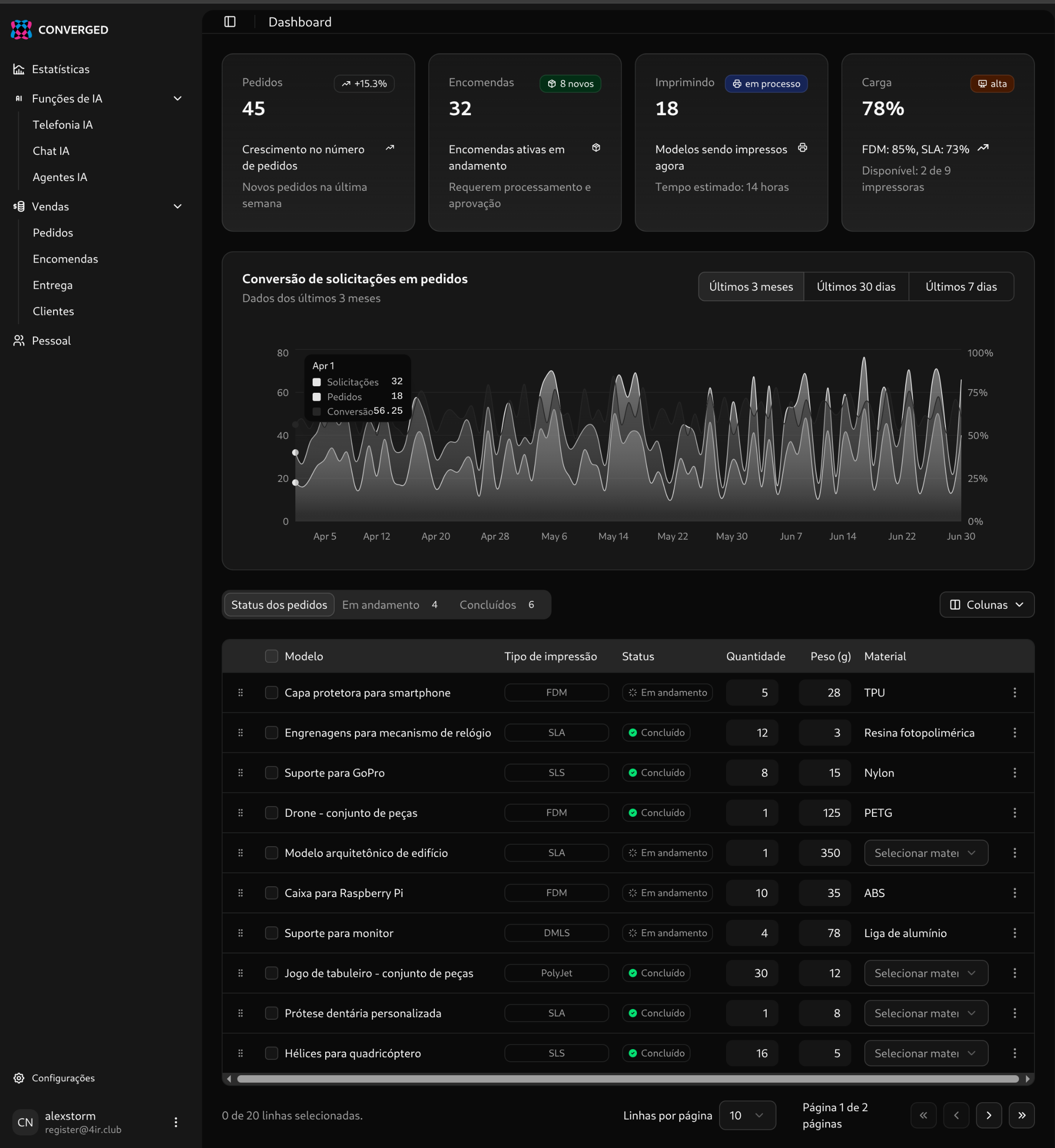The width and height of the screenshot is (1055, 1148).
Task: Switch to Concluídos tab
Action: click(496, 605)
